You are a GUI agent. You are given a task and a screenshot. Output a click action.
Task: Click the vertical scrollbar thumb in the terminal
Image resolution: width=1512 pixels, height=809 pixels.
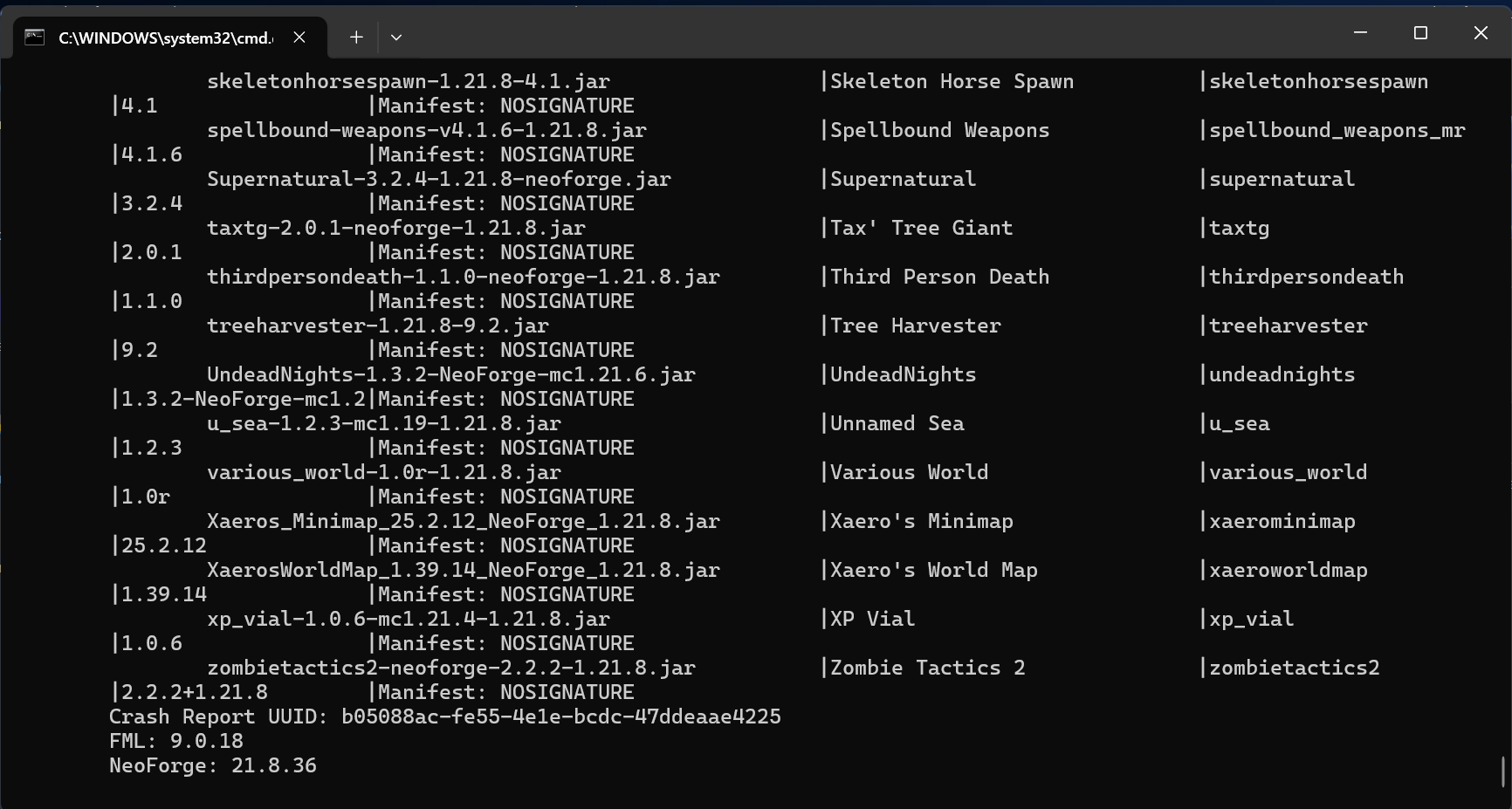[1502, 771]
